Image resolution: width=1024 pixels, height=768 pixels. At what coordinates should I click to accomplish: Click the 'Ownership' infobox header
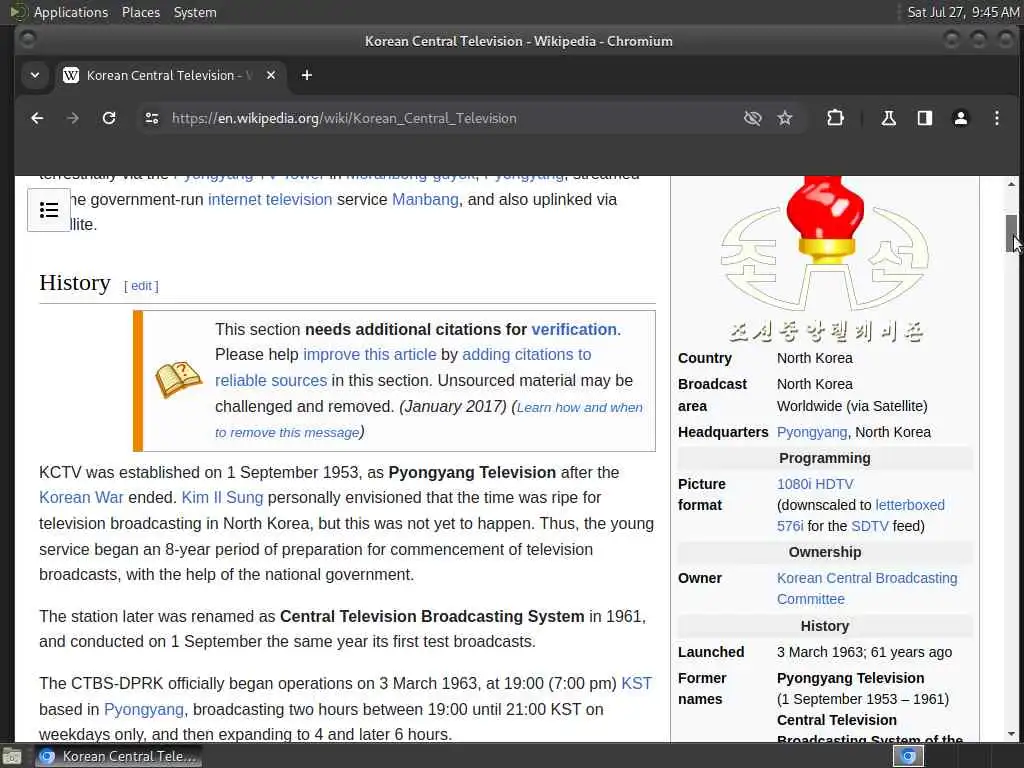click(824, 552)
